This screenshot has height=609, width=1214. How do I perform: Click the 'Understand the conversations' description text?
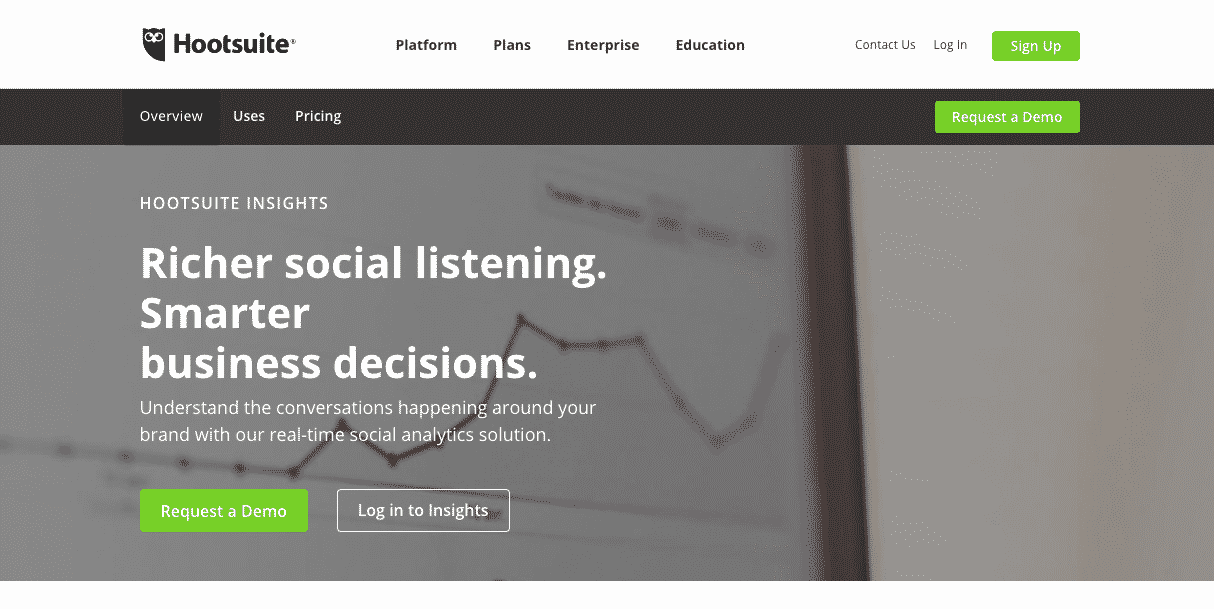click(x=368, y=408)
